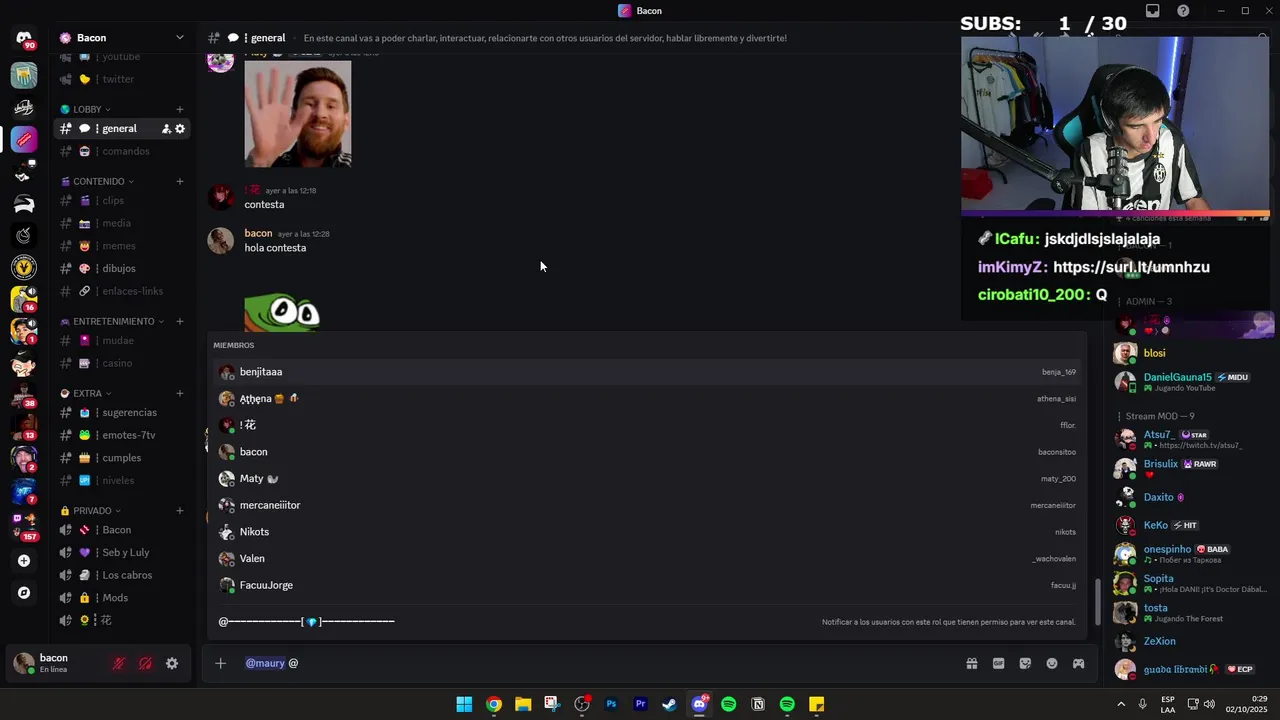Join the Los cabros voice channel
The image size is (1280, 720).
click(122, 575)
